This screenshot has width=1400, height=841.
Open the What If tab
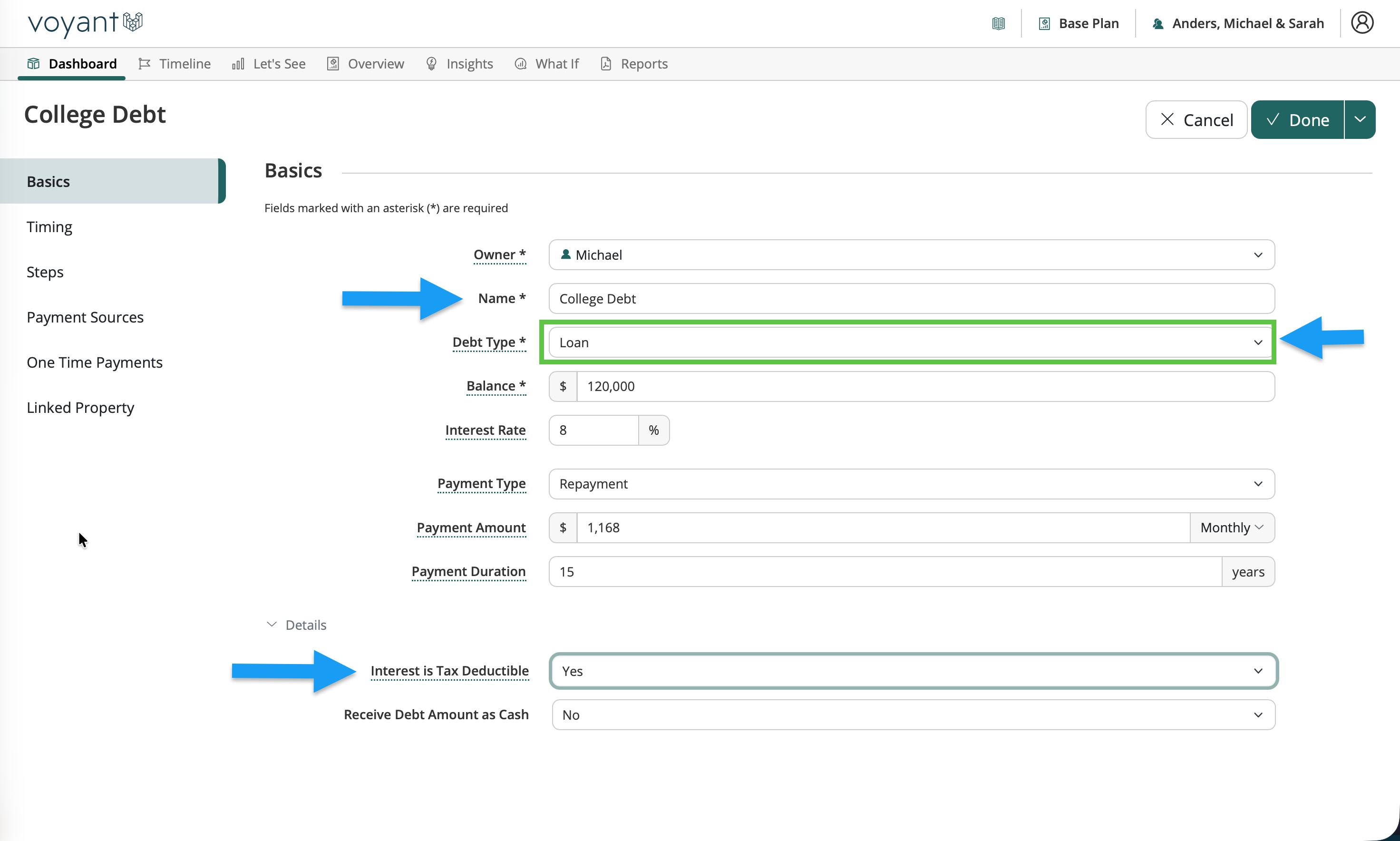(x=547, y=63)
